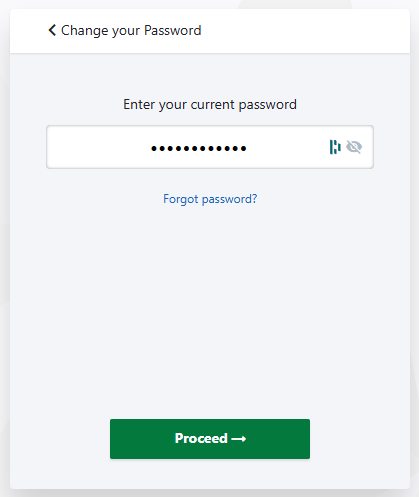Open the password manager autofill icon
Image resolution: width=419 pixels, height=497 pixels.
click(335, 147)
